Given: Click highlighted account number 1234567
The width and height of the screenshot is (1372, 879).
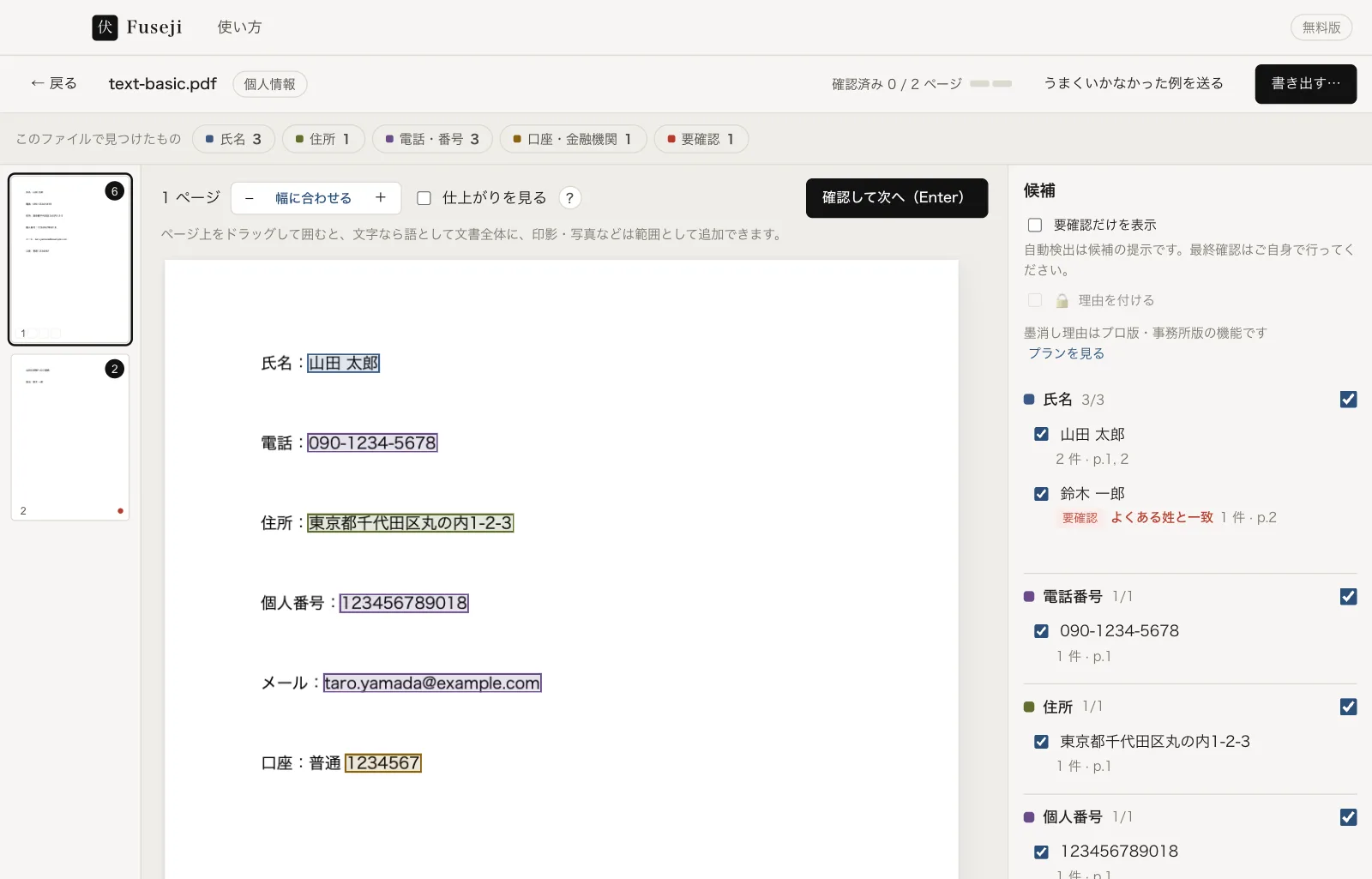Looking at the screenshot, I should click(x=383, y=763).
